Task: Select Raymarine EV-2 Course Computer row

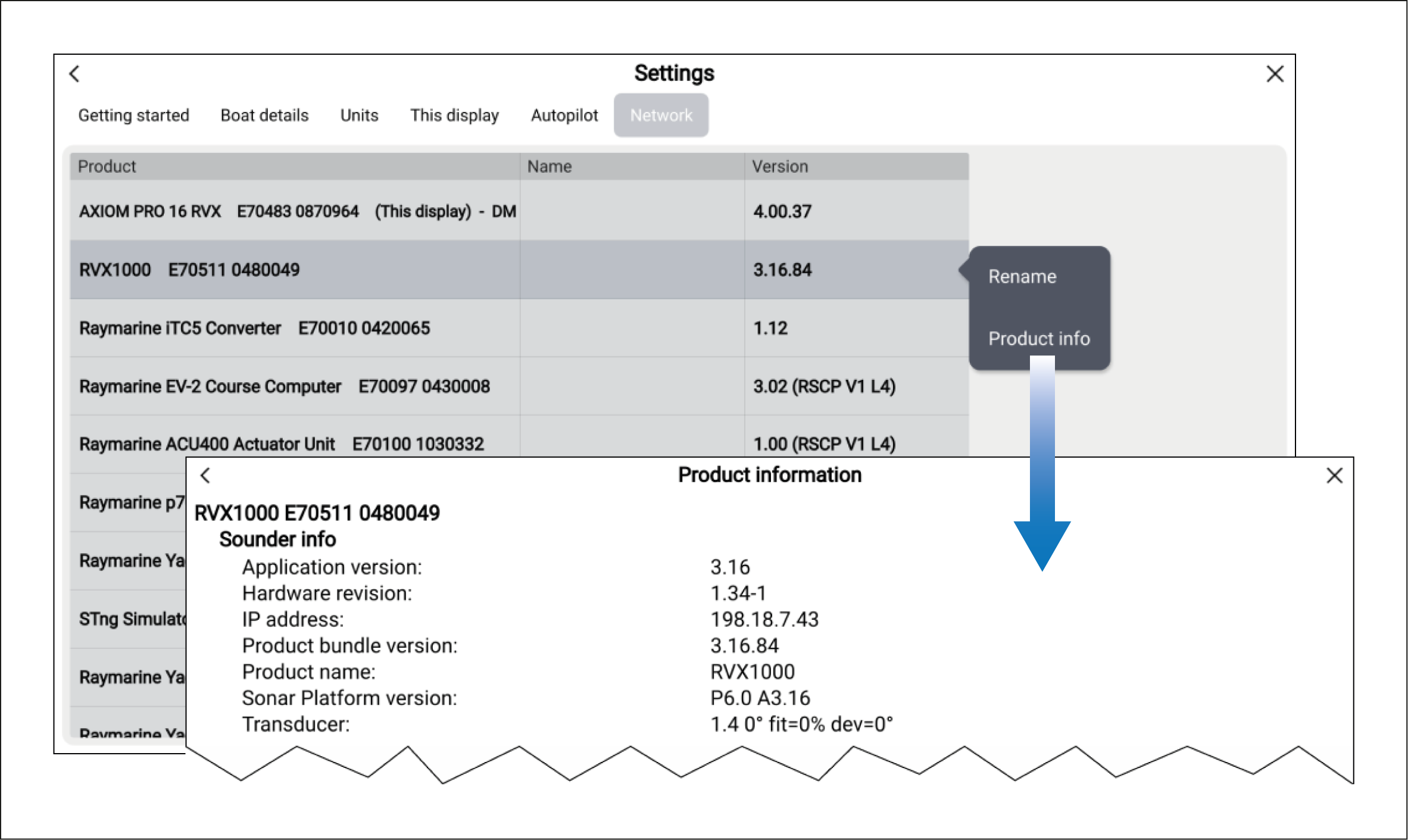Action: tap(285, 386)
